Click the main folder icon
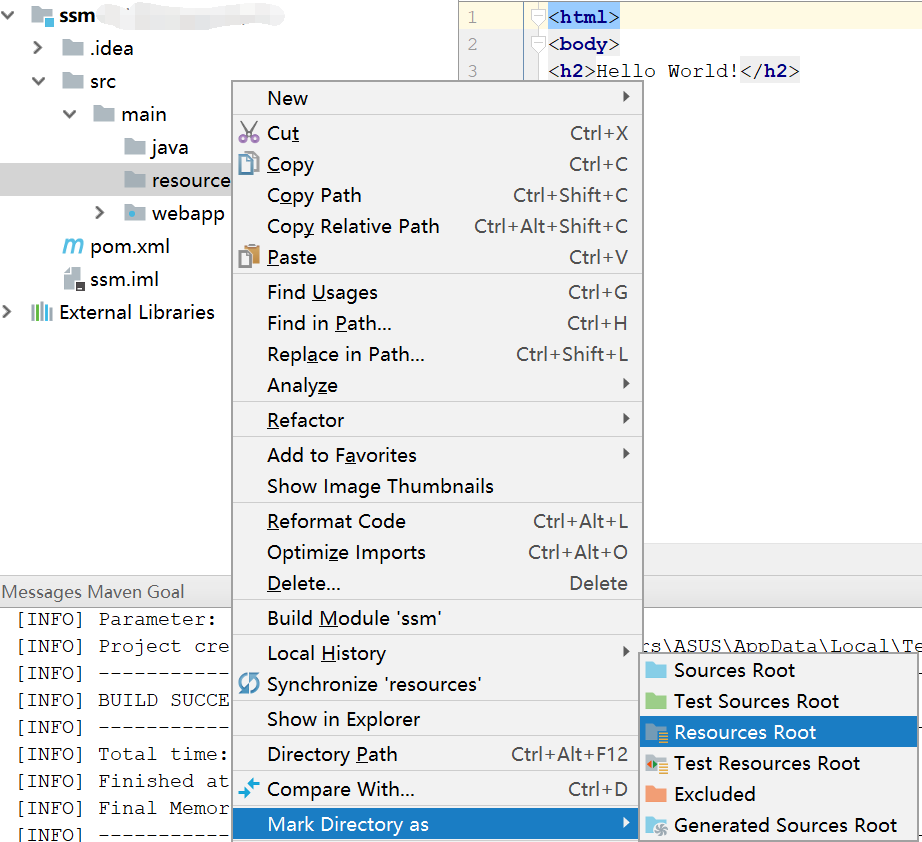 [103, 113]
